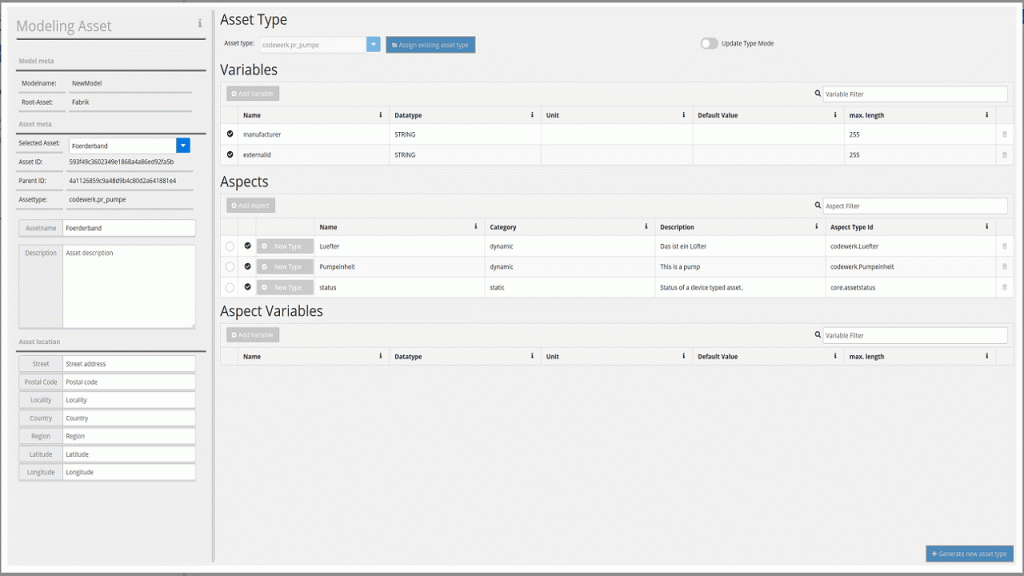Image resolution: width=1024 pixels, height=576 pixels.
Task: Click info icon in Aspects Category column
Action: pyautogui.click(x=646, y=227)
